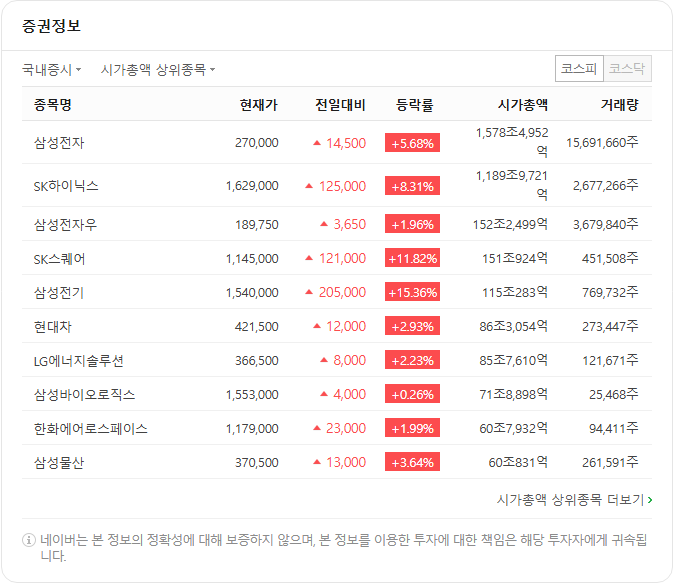Click the 3,679,840주 volume value
This screenshot has width=673, height=583.
pyautogui.click(x=606, y=224)
